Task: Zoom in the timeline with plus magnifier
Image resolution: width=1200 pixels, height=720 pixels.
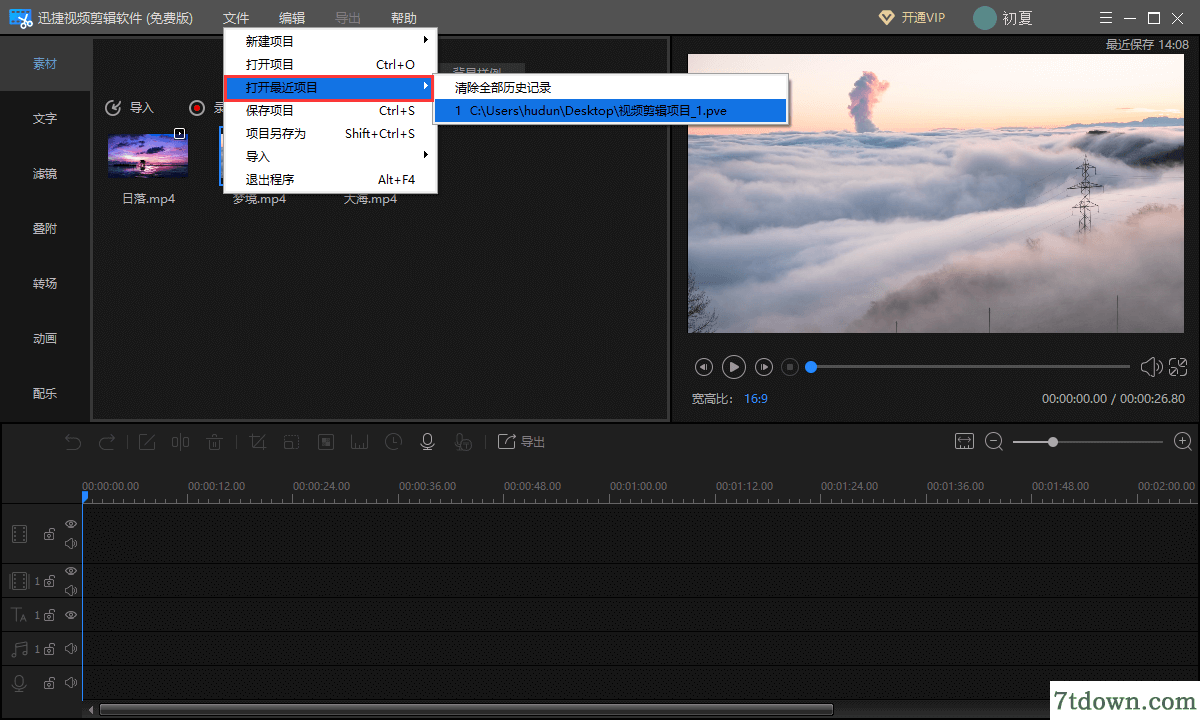Action: tap(1183, 441)
